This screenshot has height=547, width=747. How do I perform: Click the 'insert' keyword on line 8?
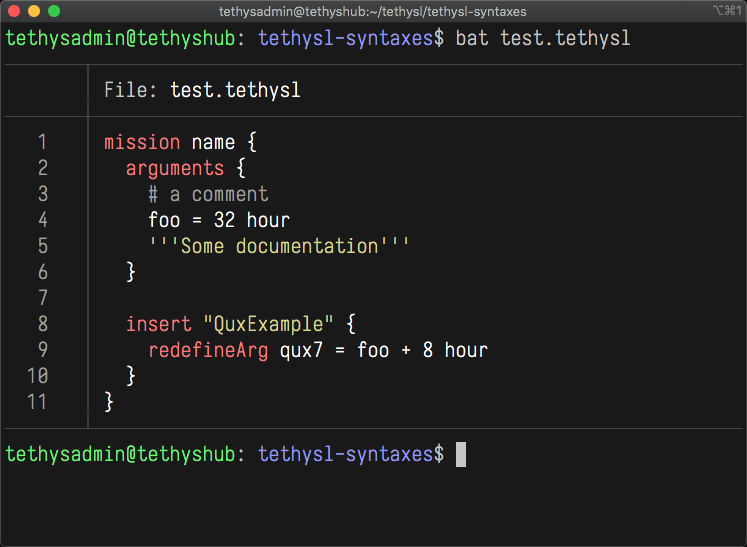click(x=158, y=324)
